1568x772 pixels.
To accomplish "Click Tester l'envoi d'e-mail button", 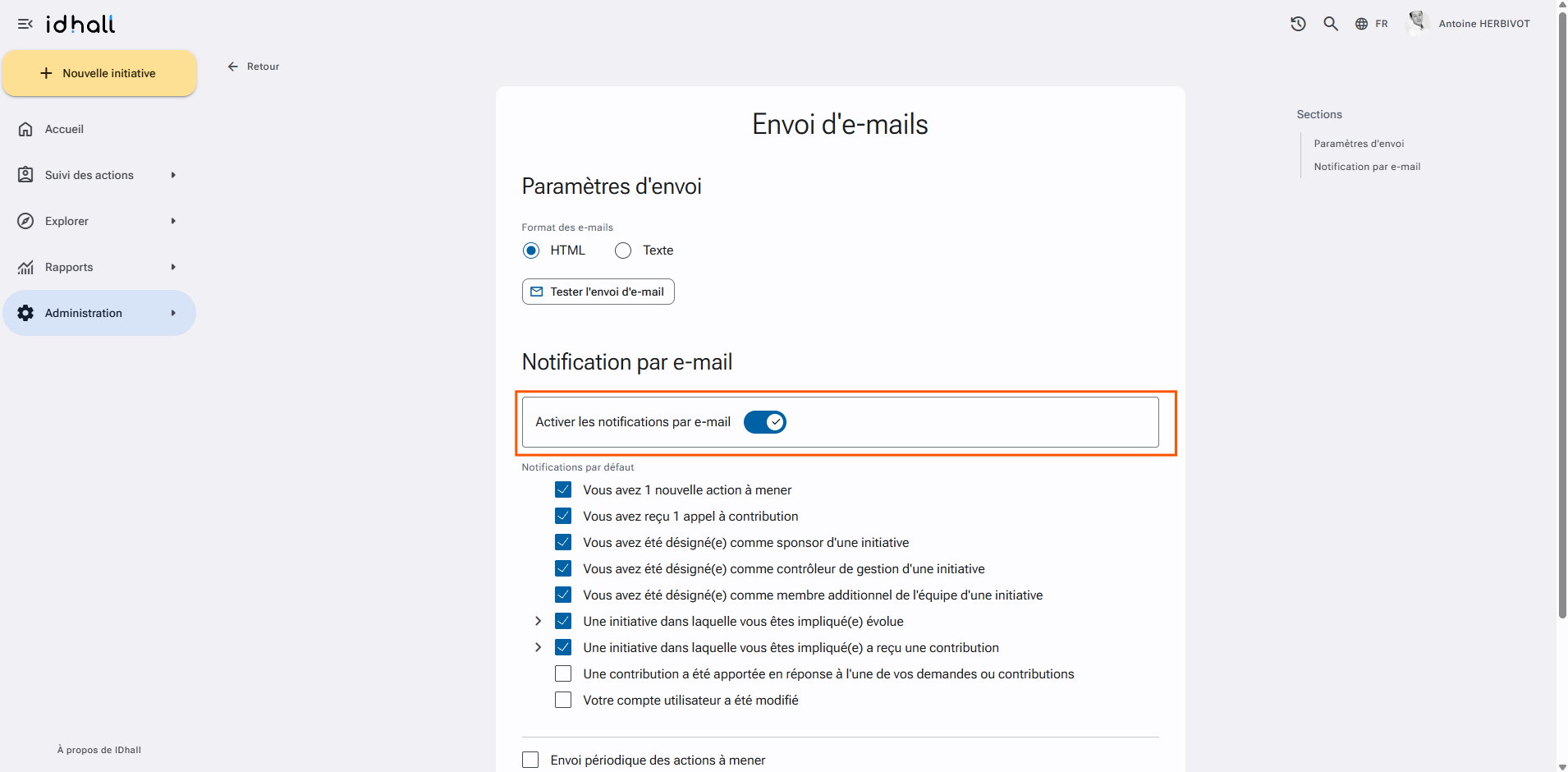I will 598,292.
